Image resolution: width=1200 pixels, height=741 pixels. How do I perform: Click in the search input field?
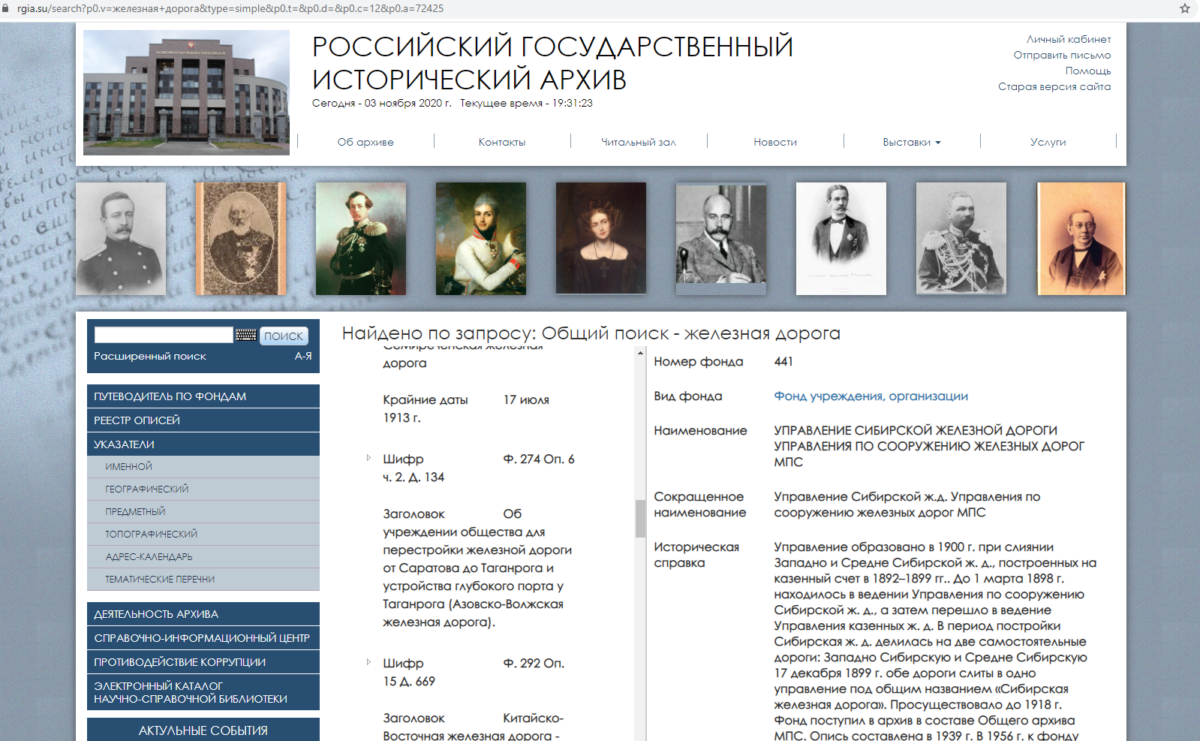point(163,335)
